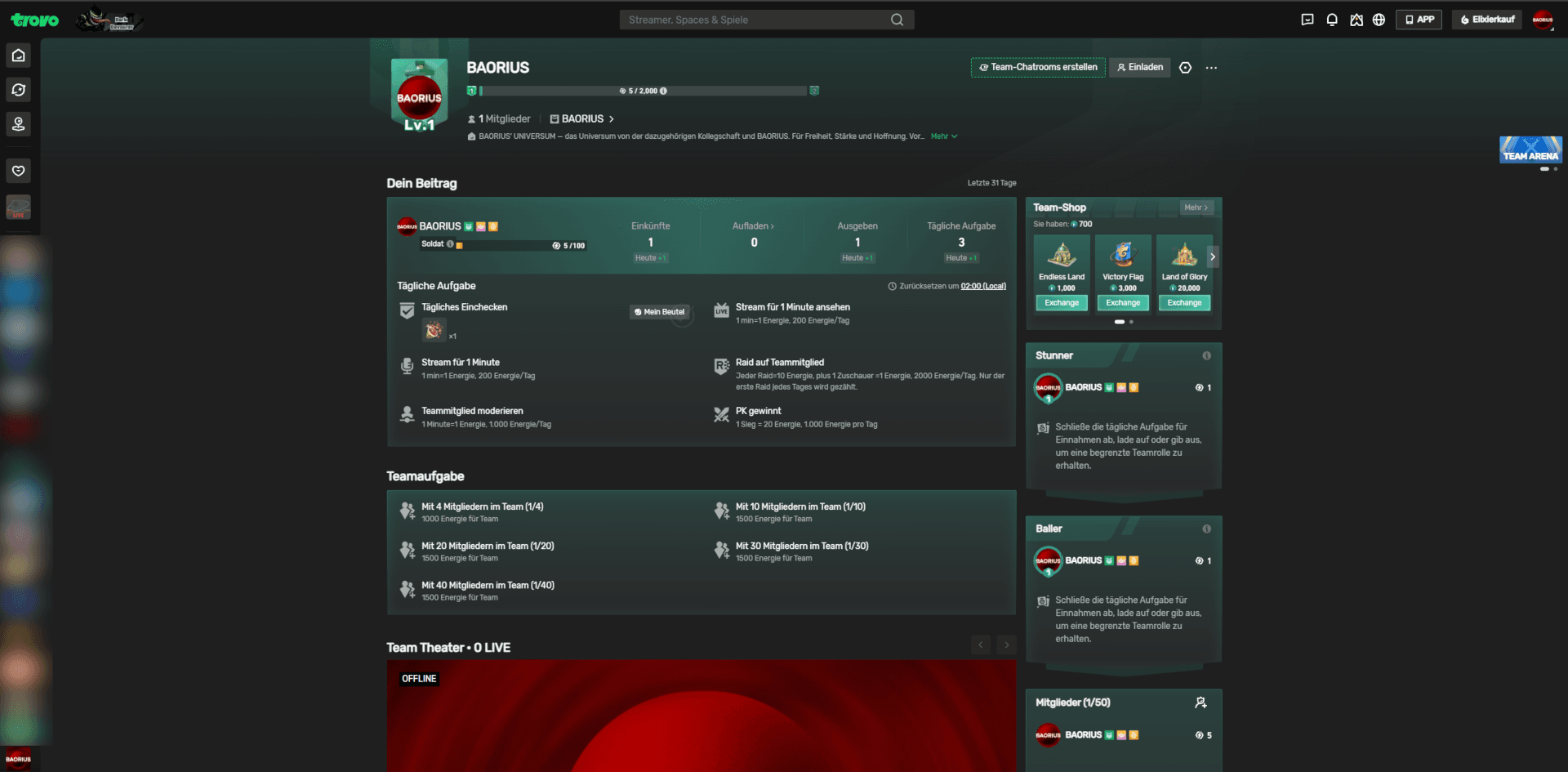Click the Einladen invite button
Screen dimensions: 1568x772
[1140, 68]
